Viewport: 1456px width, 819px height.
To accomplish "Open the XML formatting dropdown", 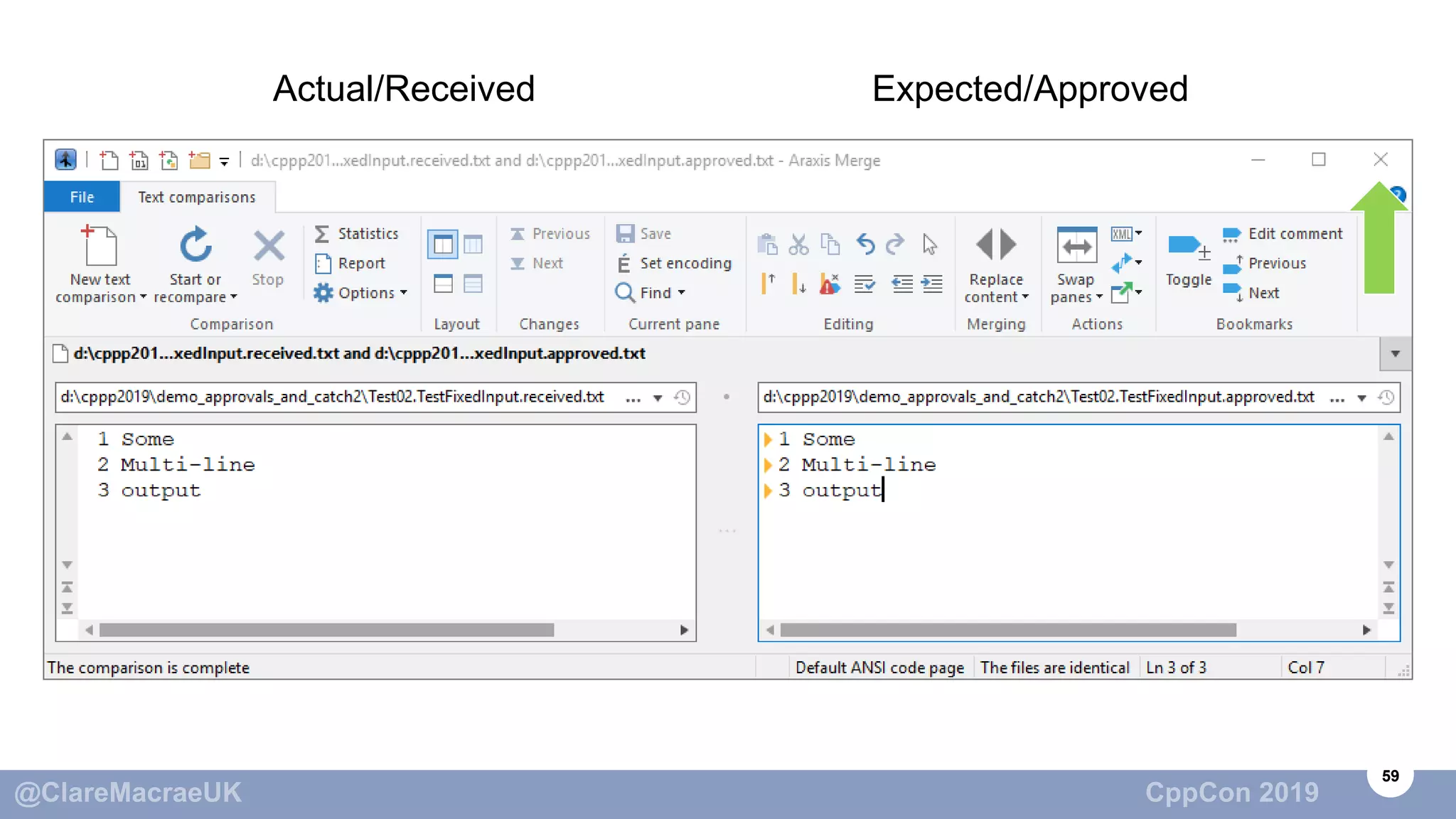I will click(1126, 234).
